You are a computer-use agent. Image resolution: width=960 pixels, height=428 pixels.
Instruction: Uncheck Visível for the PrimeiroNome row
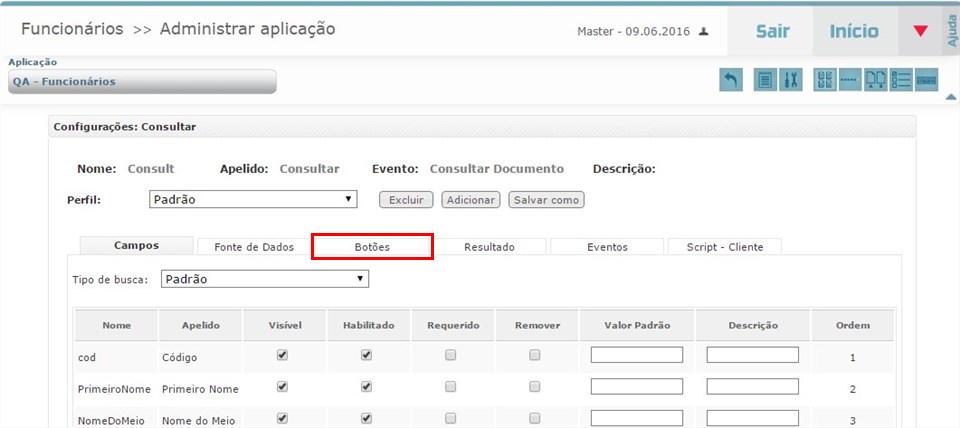click(x=282, y=387)
